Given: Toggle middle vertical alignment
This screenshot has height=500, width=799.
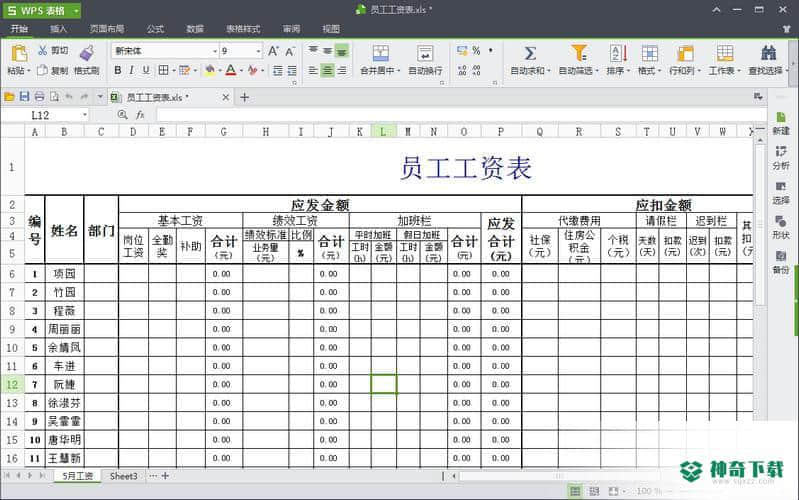Looking at the screenshot, I should [x=328, y=50].
